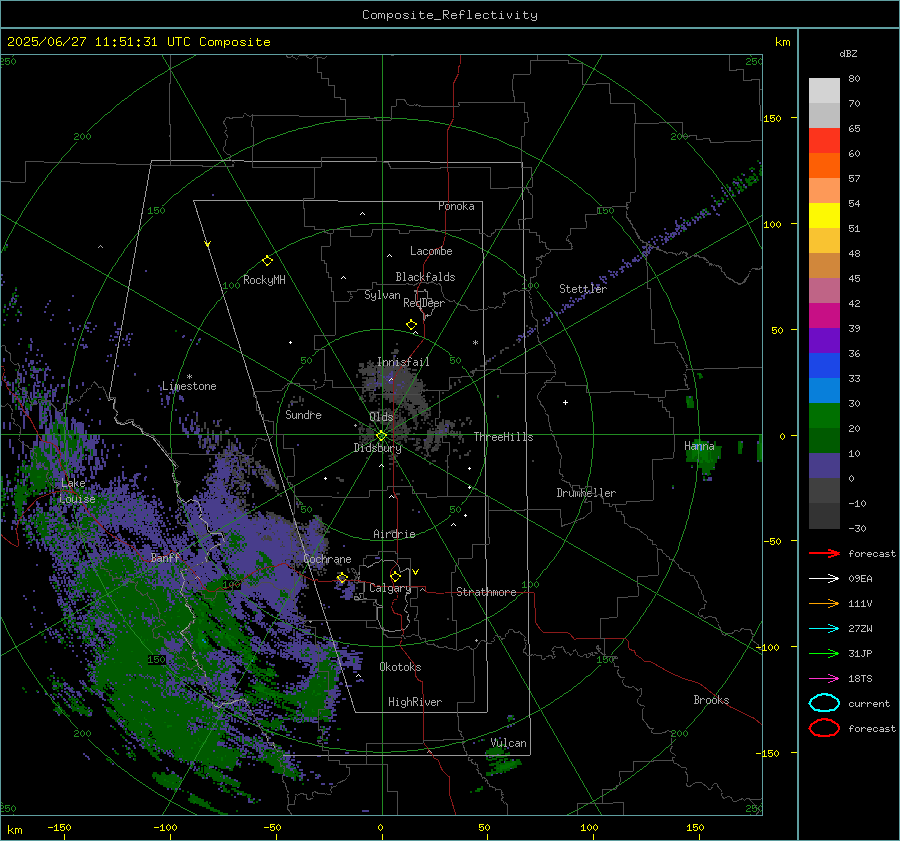This screenshot has height=841, width=900.
Task: Click the Drumheller town label
Action: (x=586, y=493)
